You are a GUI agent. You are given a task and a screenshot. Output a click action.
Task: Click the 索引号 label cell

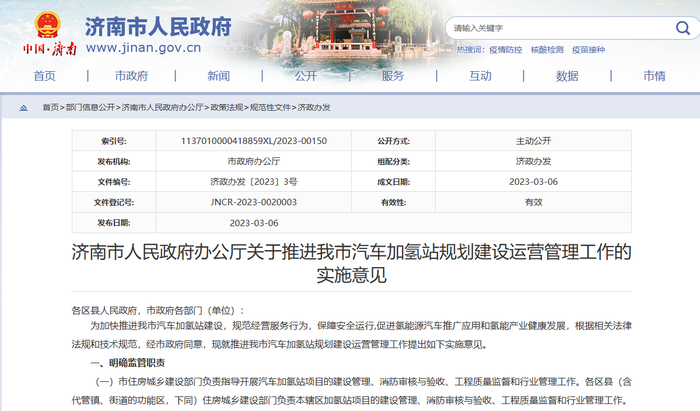114,141
